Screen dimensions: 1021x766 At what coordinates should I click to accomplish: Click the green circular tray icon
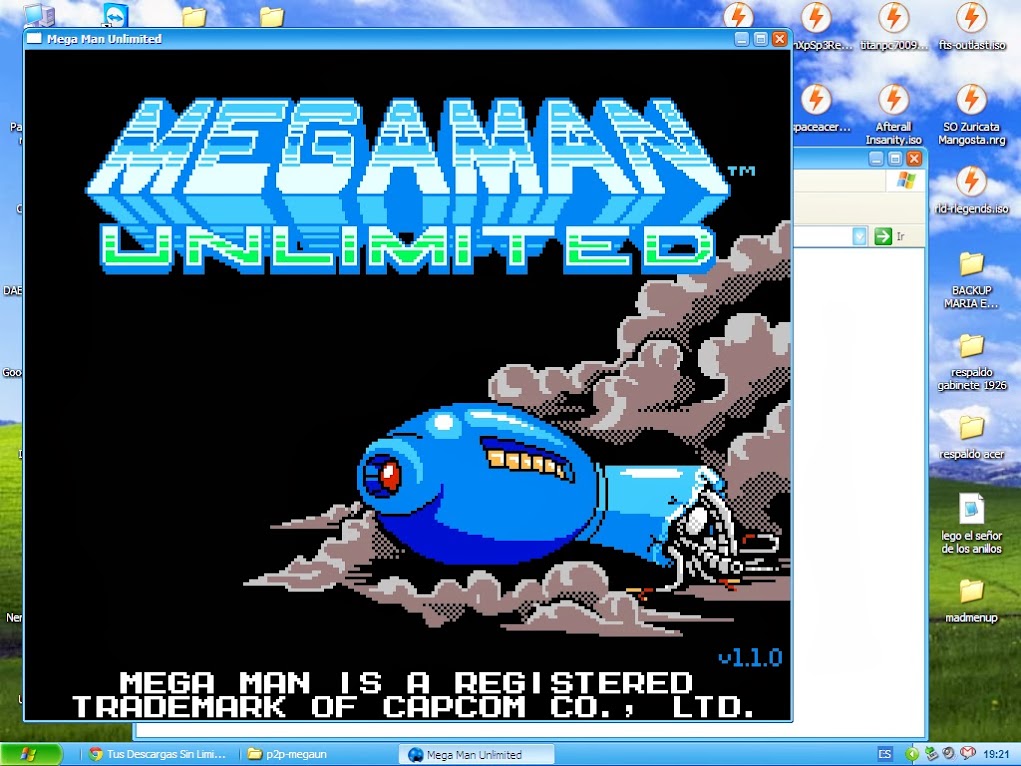(x=912, y=754)
